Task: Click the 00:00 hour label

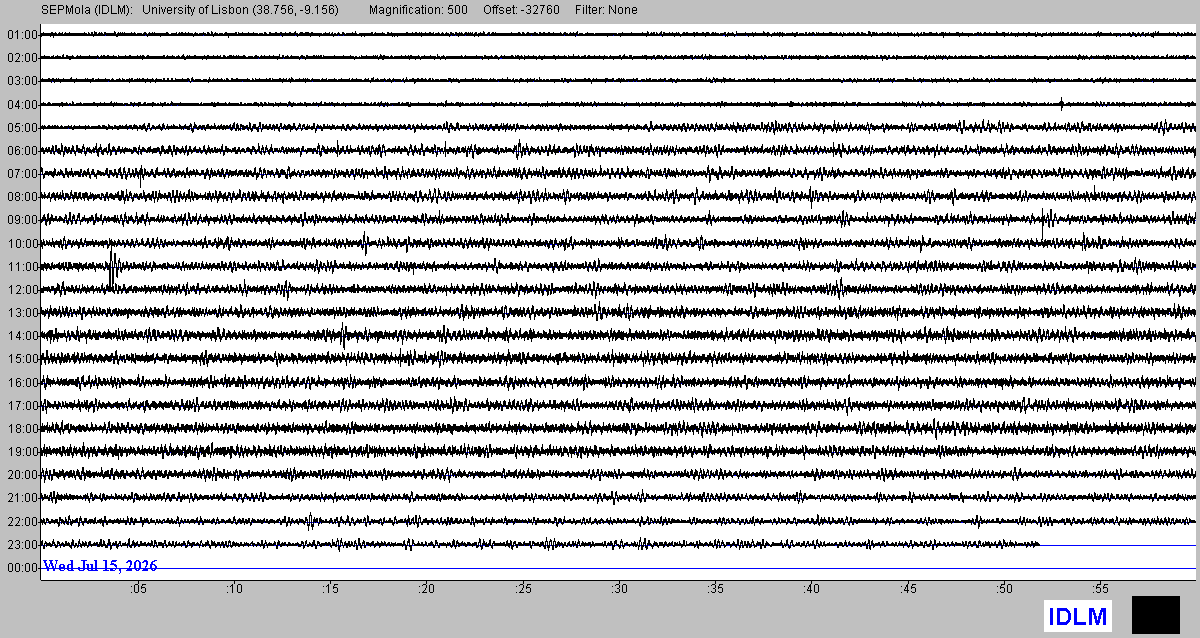Action: tap(22, 568)
